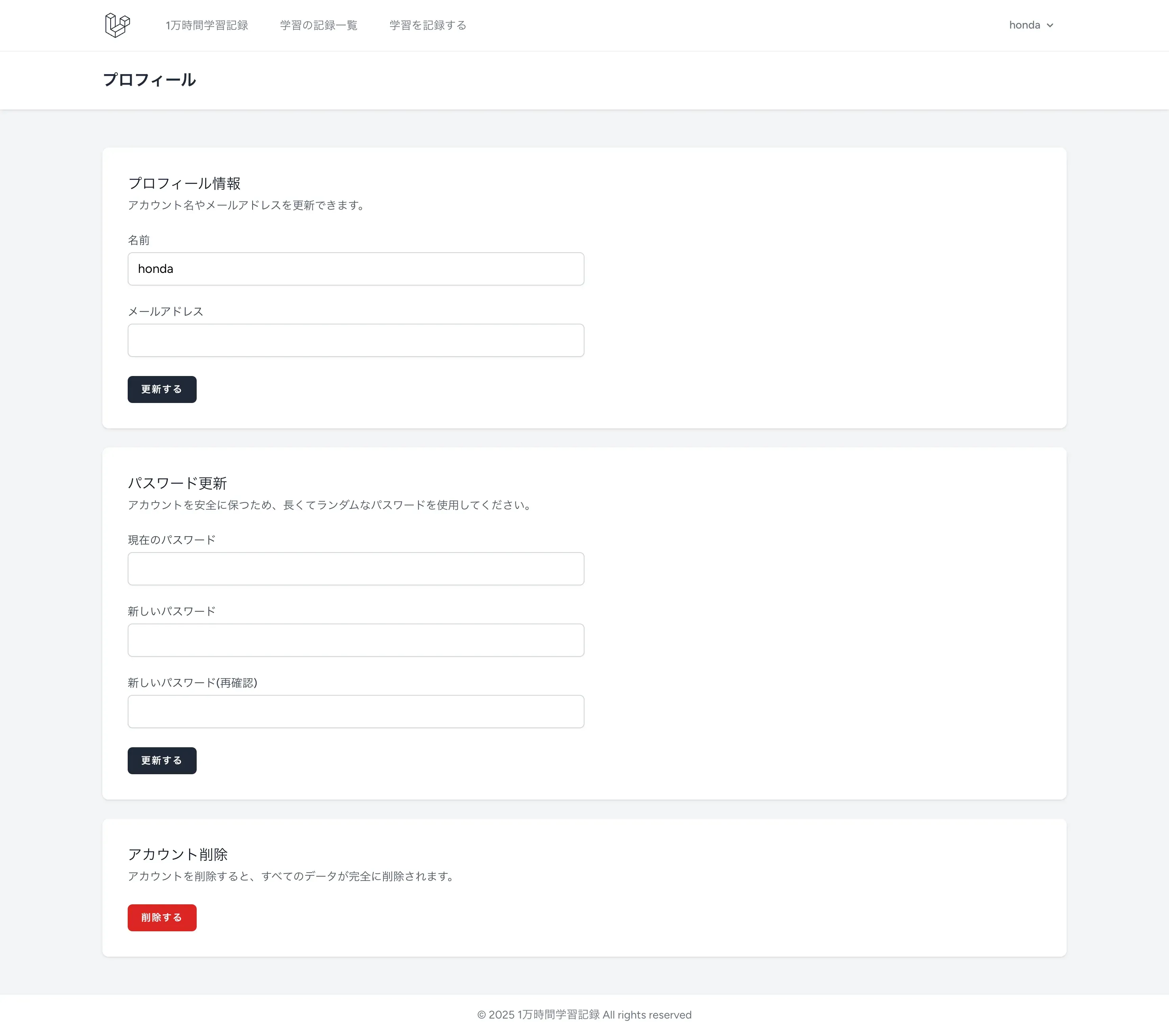Viewport: 1169px width, 1036px height.
Task: Go to 学習の記録一覧 page
Action: click(x=318, y=25)
